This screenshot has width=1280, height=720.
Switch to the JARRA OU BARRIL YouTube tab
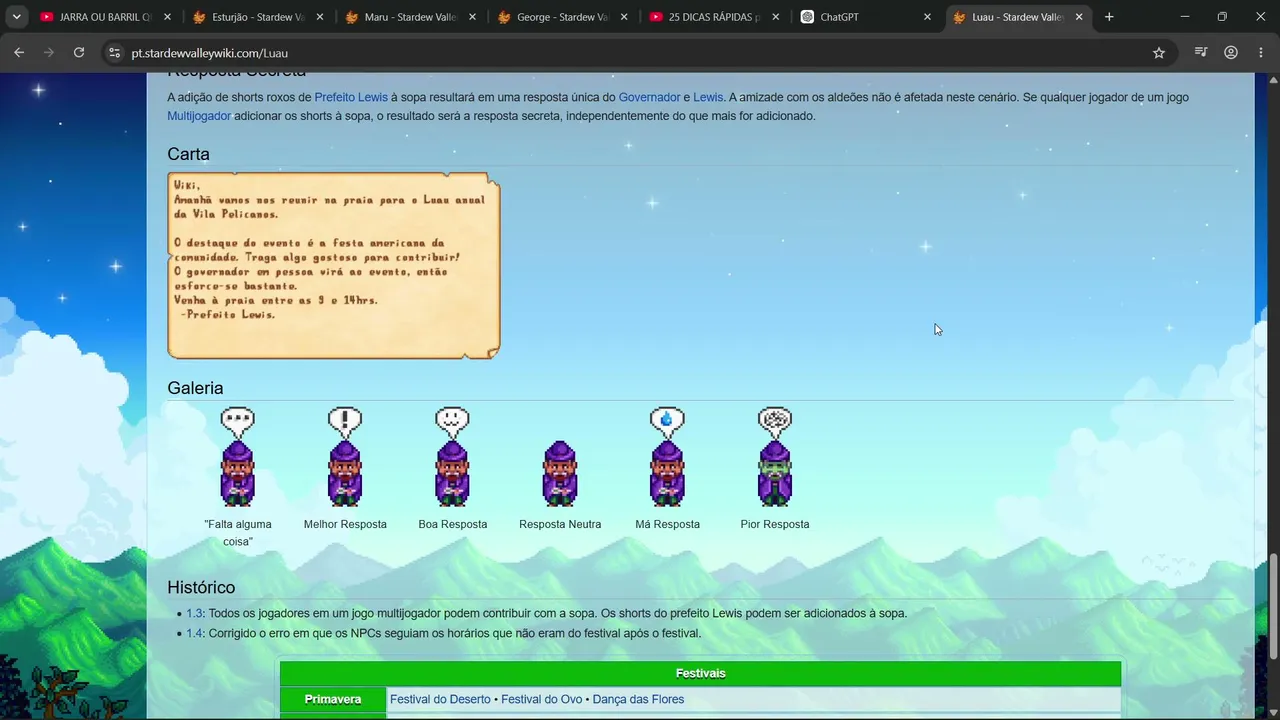coord(107,17)
